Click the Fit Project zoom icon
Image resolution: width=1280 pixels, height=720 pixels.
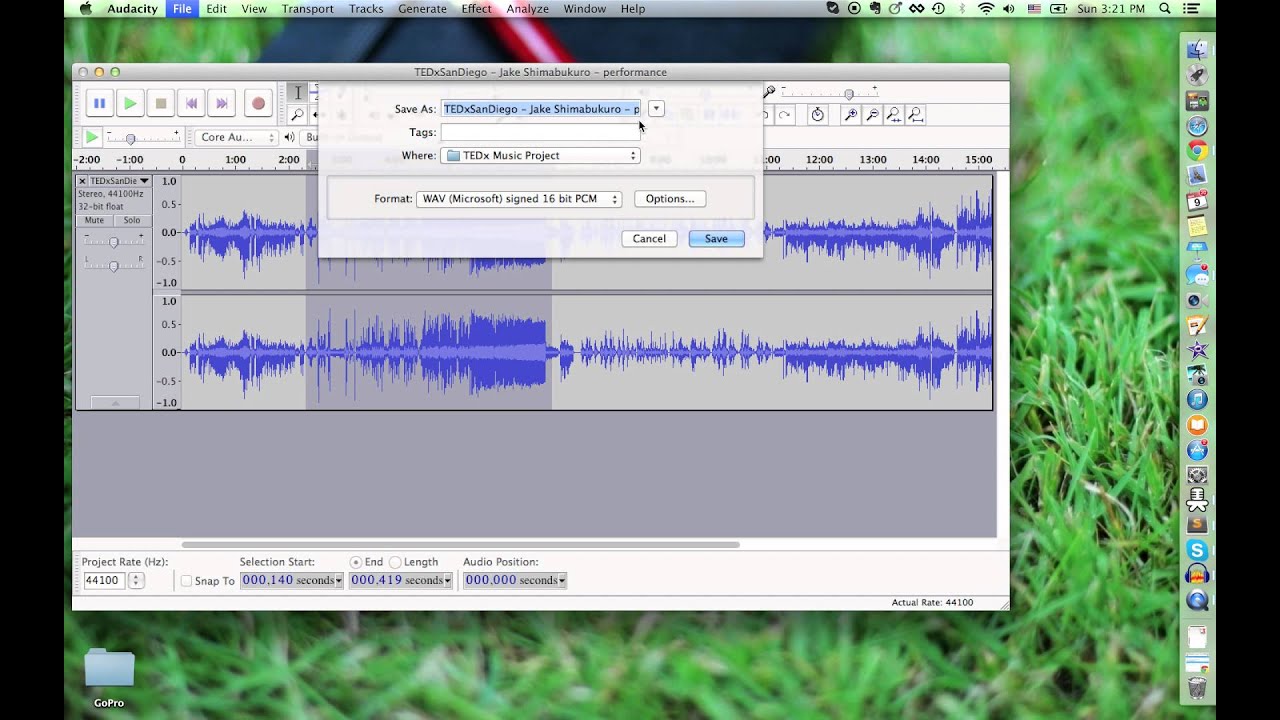pos(915,115)
